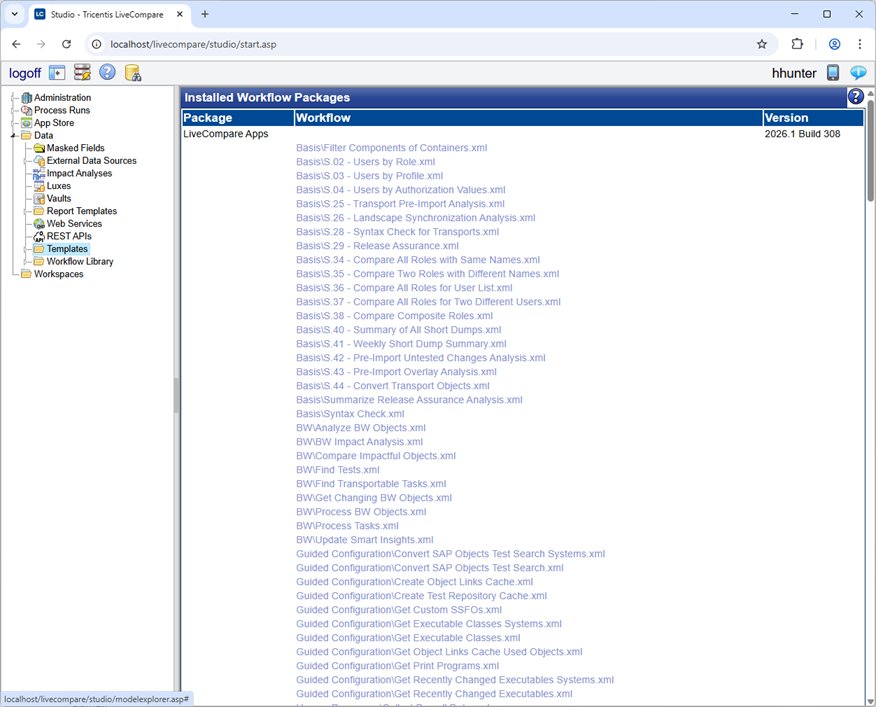
Task: Expand the External Data Sources node
Action: [26, 161]
